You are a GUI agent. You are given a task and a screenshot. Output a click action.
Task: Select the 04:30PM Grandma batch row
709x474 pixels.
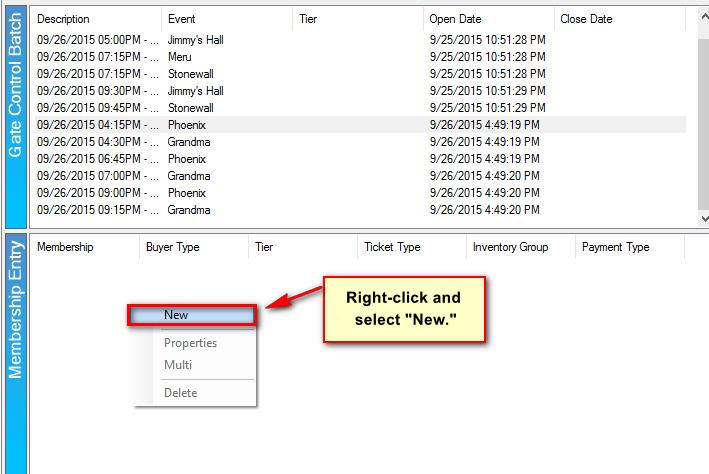coord(360,142)
